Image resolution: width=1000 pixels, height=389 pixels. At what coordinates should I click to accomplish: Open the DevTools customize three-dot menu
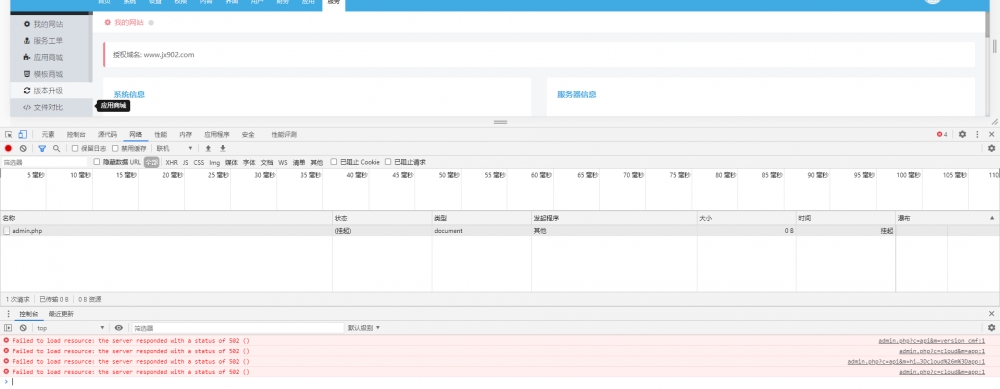tap(977, 135)
